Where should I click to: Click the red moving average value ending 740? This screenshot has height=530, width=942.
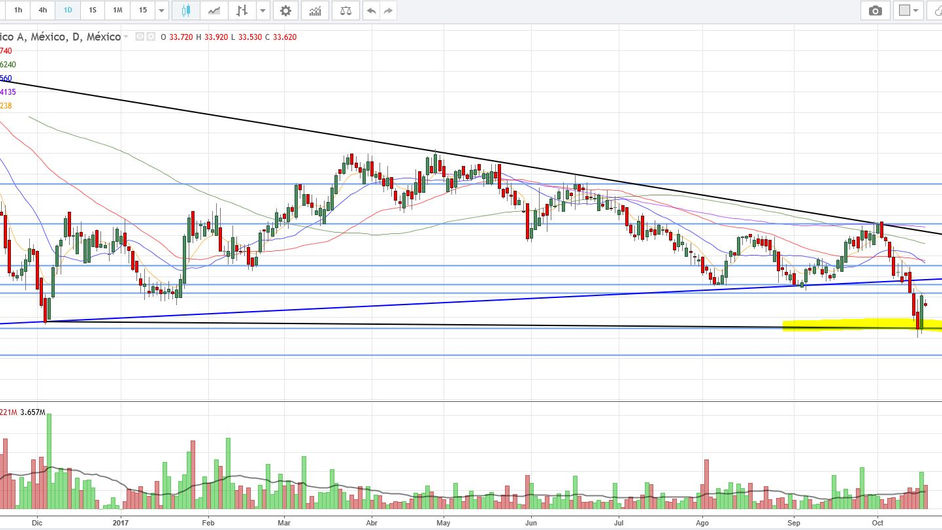[x=5, y=51]
